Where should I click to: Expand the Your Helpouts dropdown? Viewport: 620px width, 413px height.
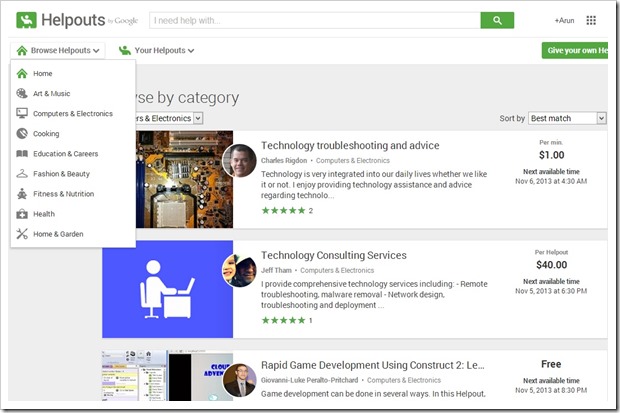[x=157, y=50]
